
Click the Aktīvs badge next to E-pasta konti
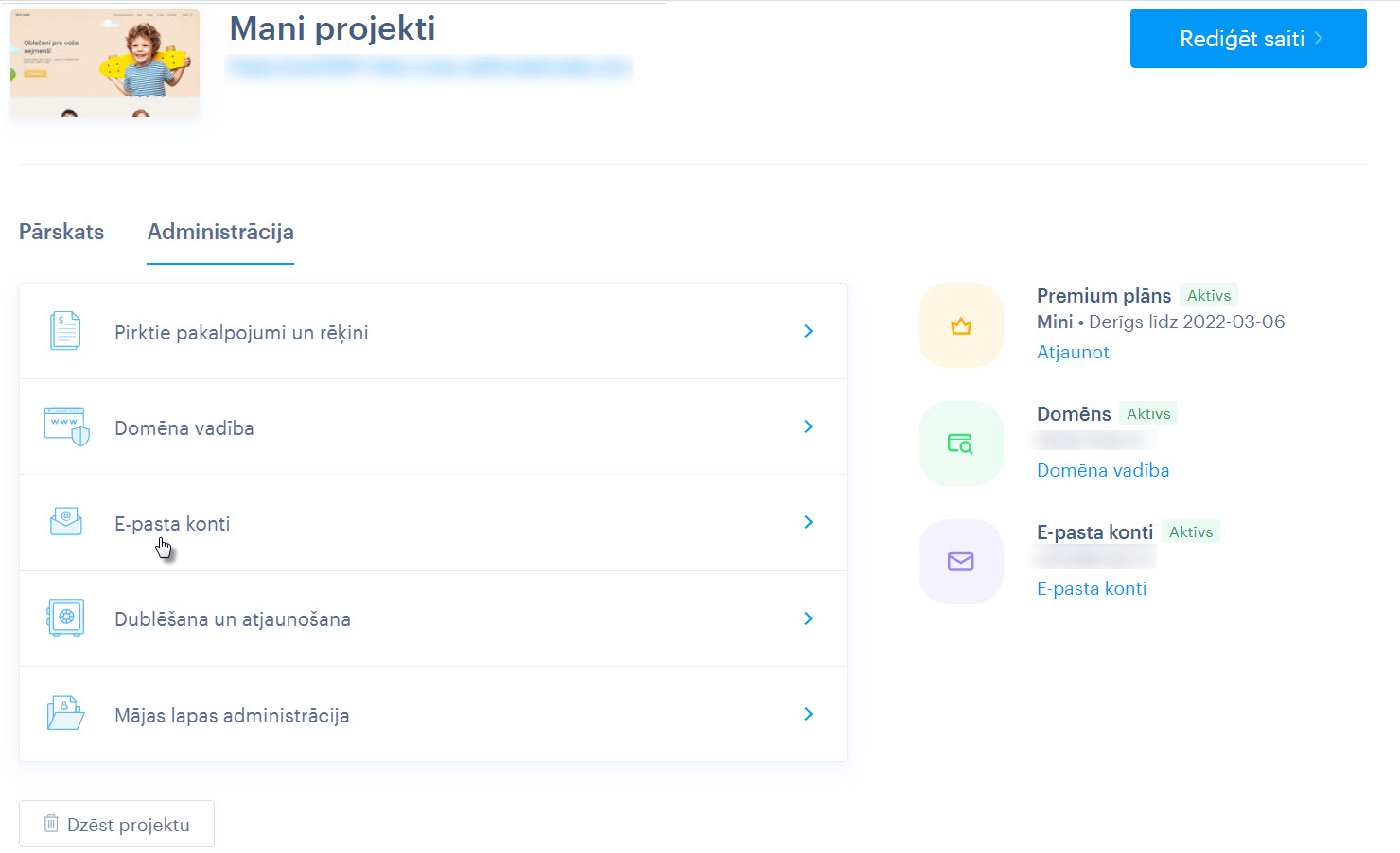[1191, 531]
